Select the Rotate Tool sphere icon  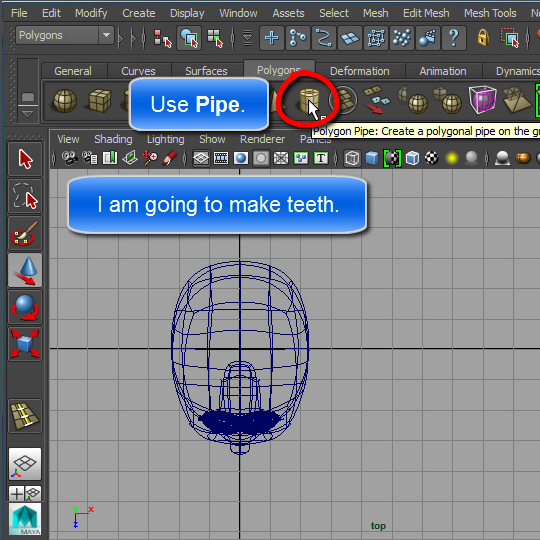[25, 307]
